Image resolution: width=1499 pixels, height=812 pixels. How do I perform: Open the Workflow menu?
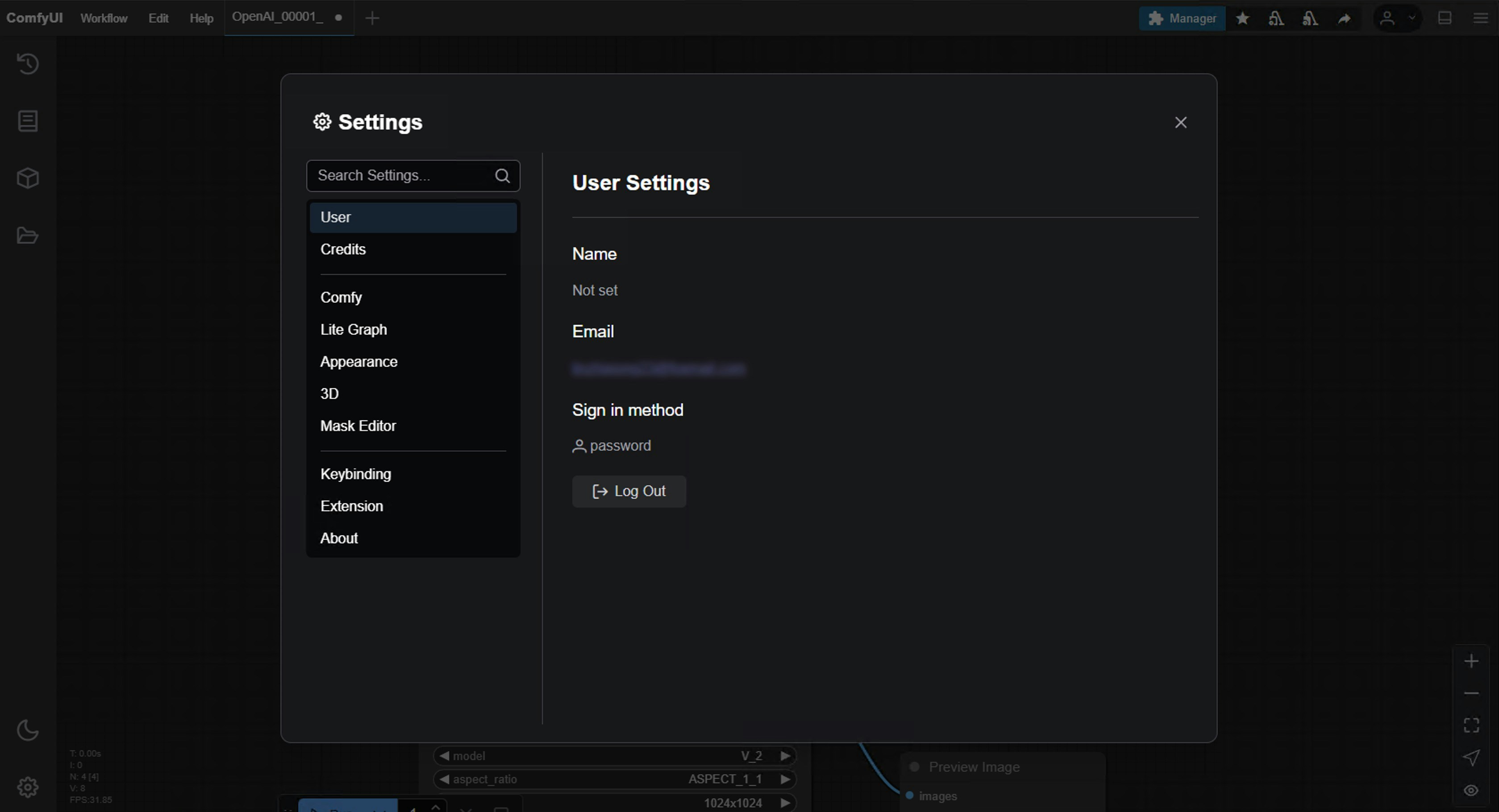(104, 19)
